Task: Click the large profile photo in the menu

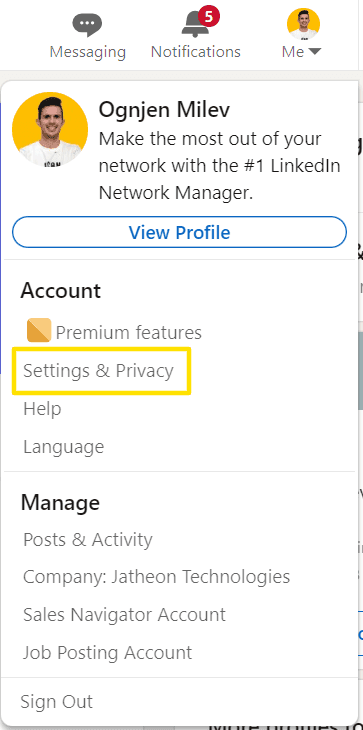Action: point(50,129)
